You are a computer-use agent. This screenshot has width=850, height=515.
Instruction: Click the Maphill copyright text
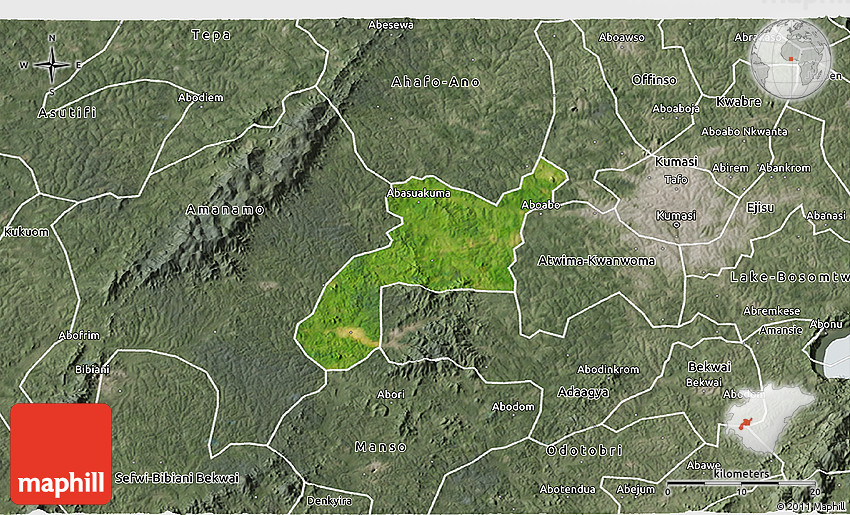806,506
